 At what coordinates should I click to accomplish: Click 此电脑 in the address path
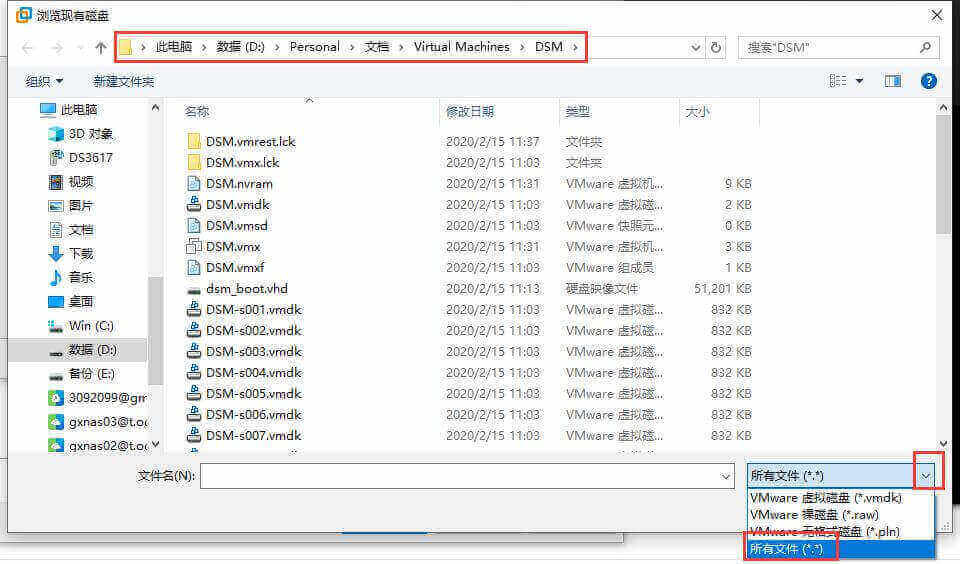[x=174, y=47]
